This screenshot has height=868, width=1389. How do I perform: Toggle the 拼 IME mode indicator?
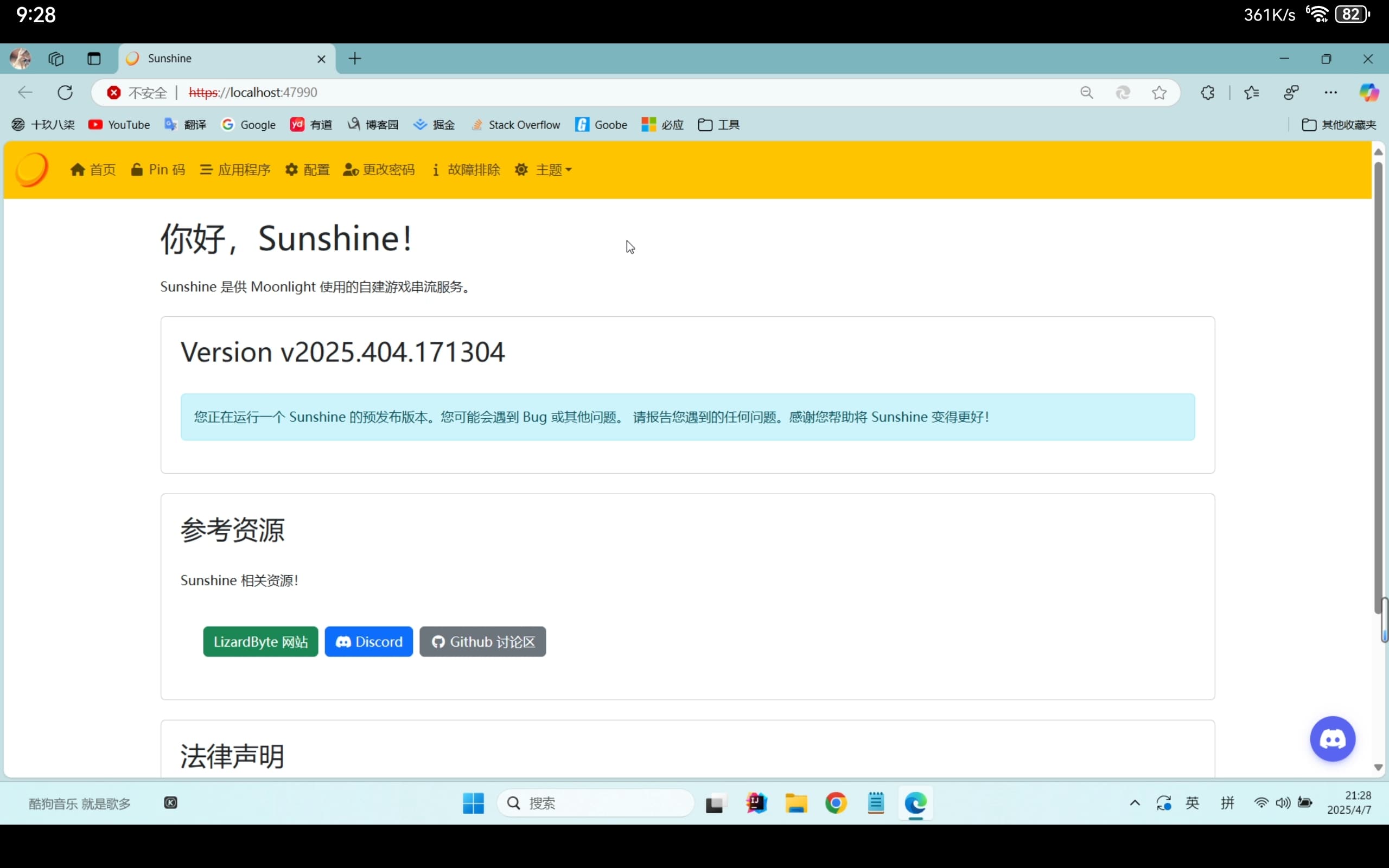(1227, 802)
